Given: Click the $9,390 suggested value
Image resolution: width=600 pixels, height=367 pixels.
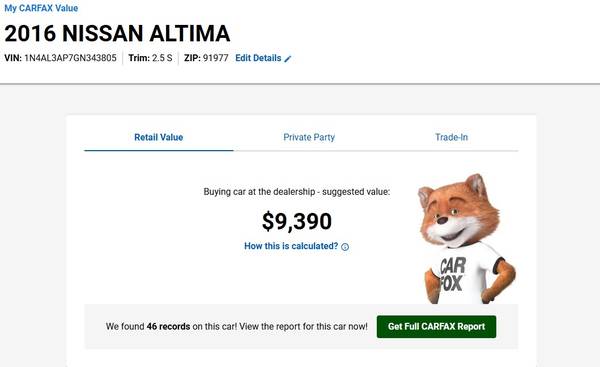Looking at the screenshot, I should click(297, 221).
